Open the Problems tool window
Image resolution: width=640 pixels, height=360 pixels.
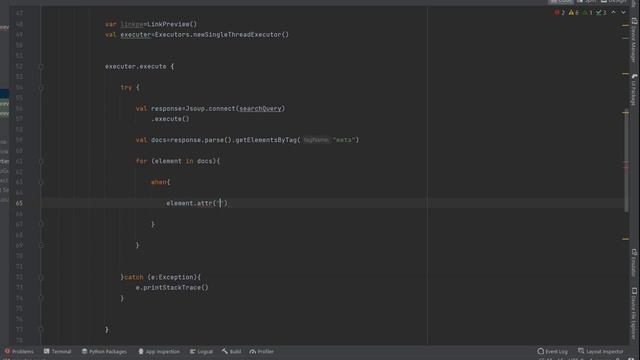pyautogui.click(x=19, y=351)
